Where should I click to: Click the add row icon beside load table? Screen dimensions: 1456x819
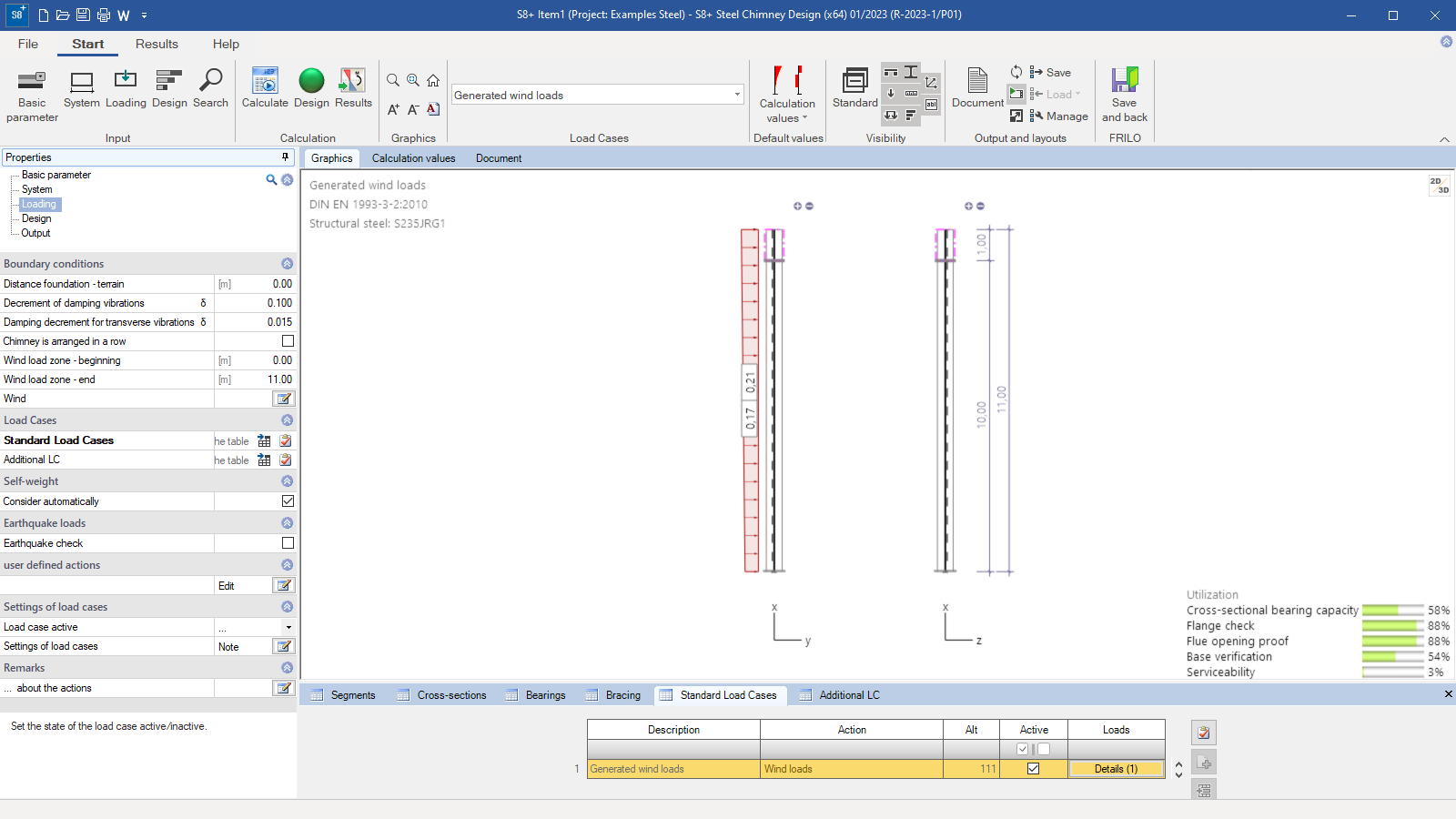point(1204,763)
